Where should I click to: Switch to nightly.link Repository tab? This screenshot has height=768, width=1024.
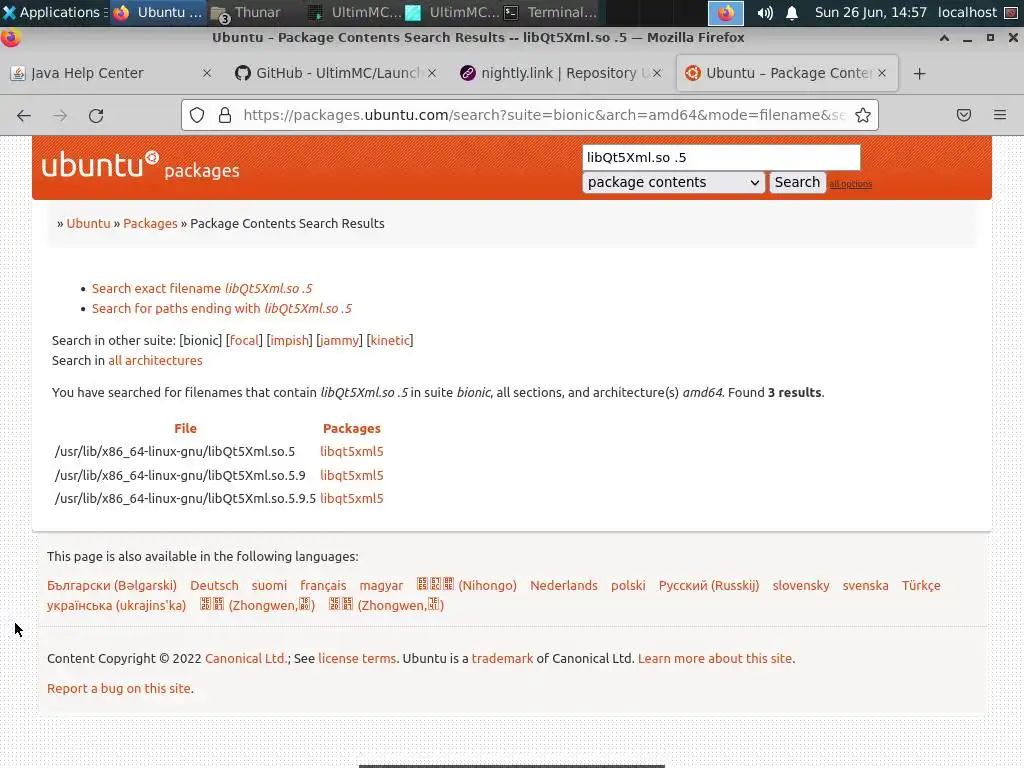[x=561, y=73]
